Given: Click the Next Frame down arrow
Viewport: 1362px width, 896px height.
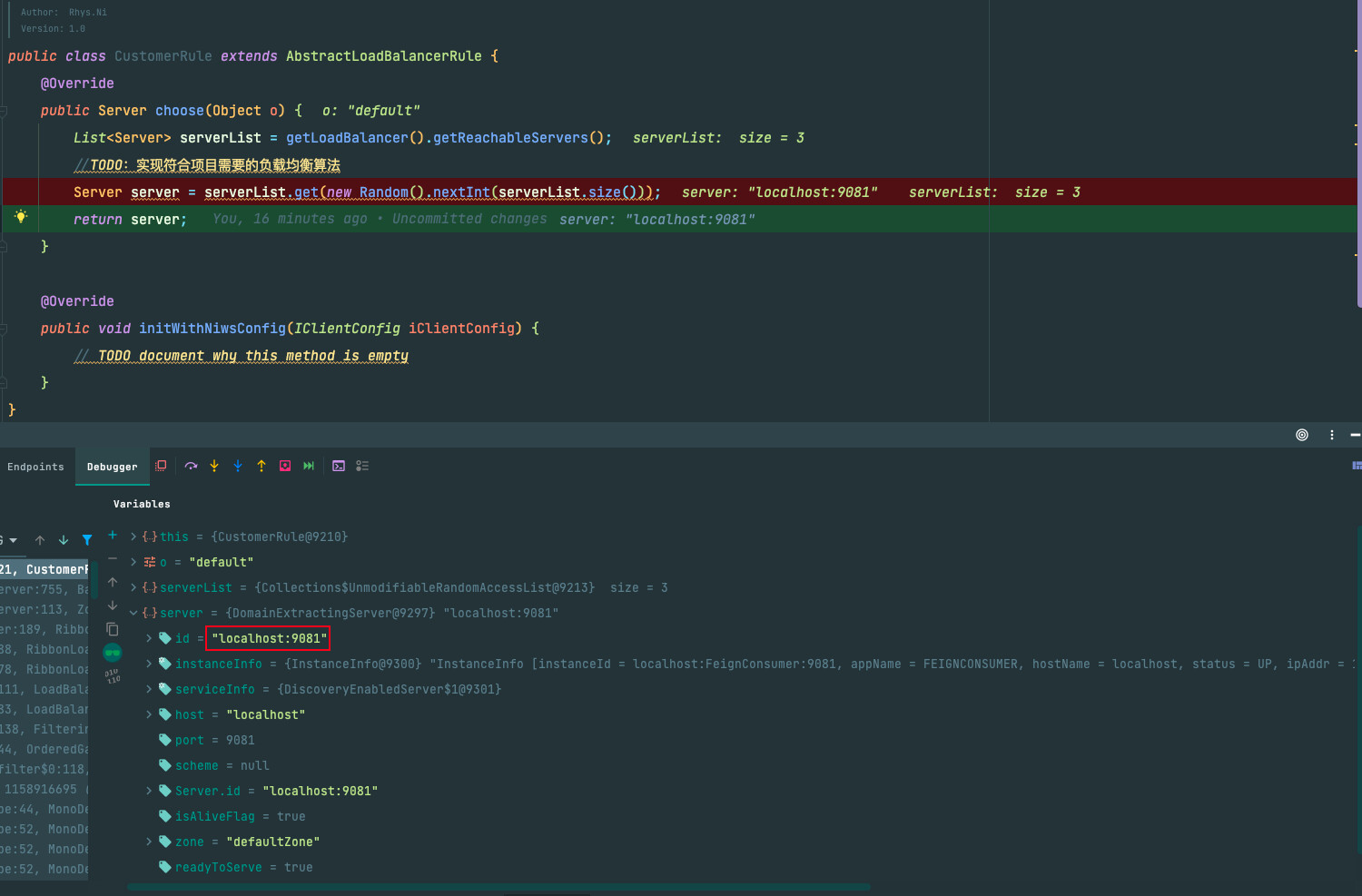Looking at the screenshot, I should click(x=64, y=540).
